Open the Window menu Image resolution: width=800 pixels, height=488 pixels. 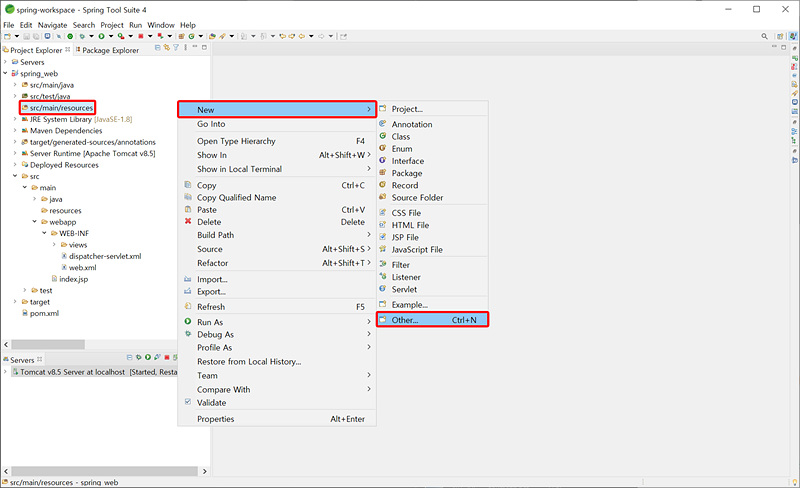coord(161,25)
